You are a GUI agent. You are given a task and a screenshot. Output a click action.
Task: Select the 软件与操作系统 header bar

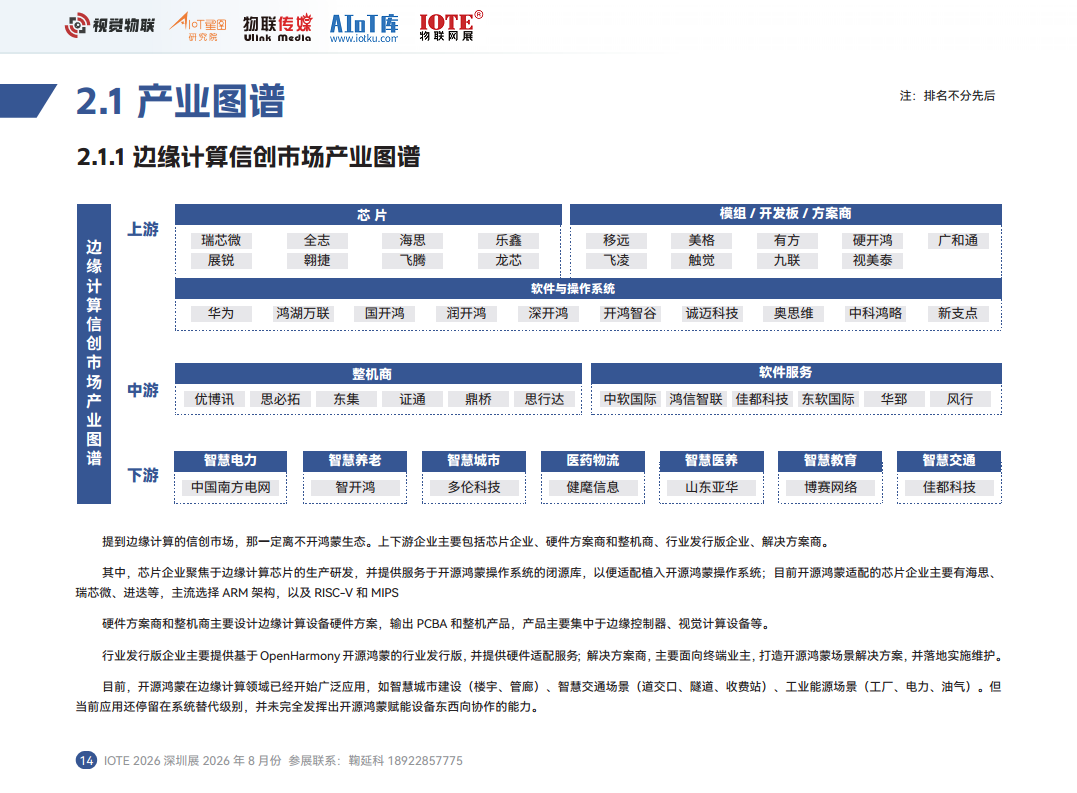(x=588, y=288)
